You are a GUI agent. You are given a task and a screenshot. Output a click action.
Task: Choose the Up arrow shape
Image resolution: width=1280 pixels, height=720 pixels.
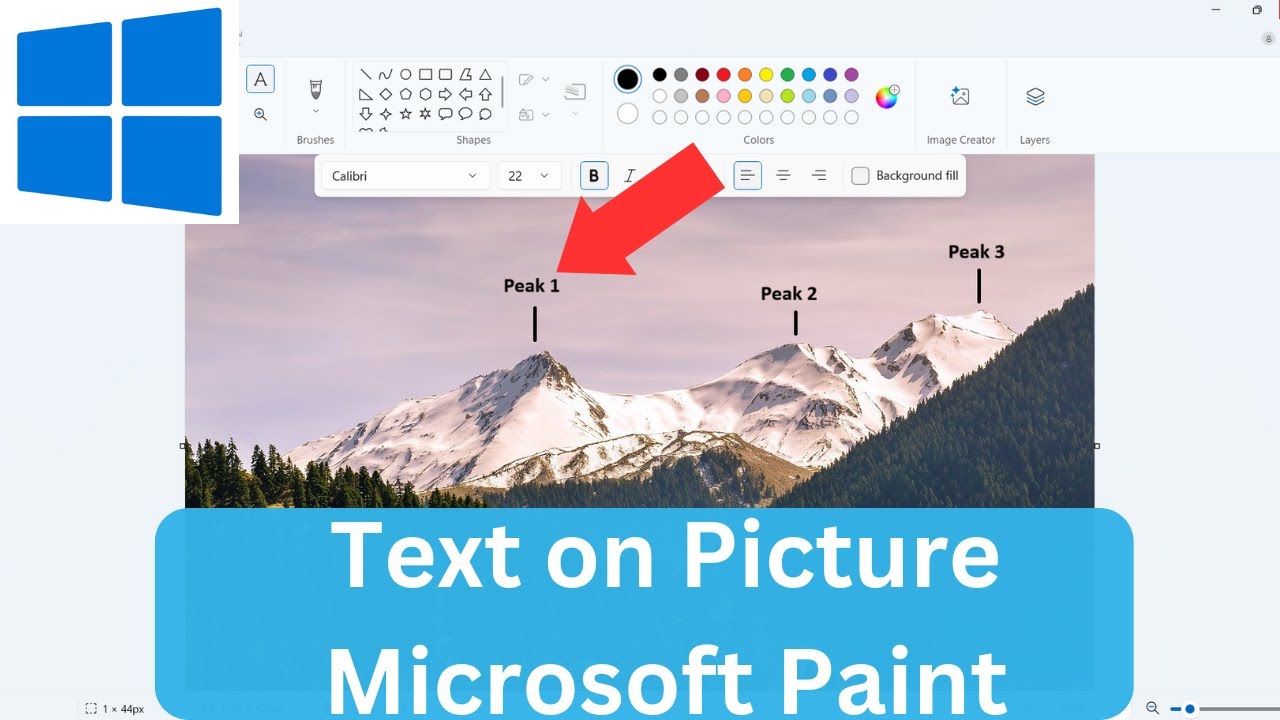[486, 94]
